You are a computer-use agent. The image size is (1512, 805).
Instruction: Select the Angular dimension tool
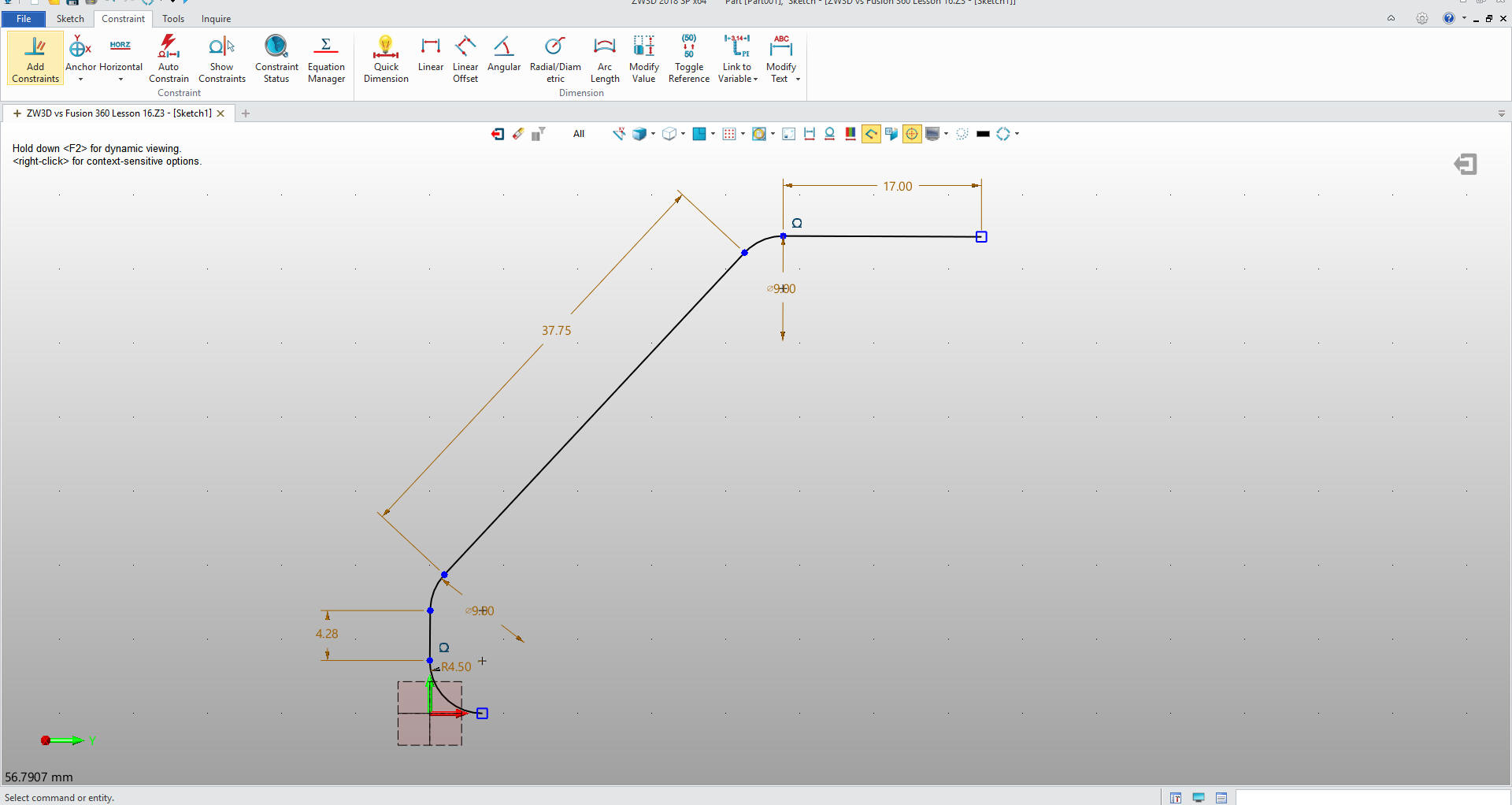coord(504,54)
